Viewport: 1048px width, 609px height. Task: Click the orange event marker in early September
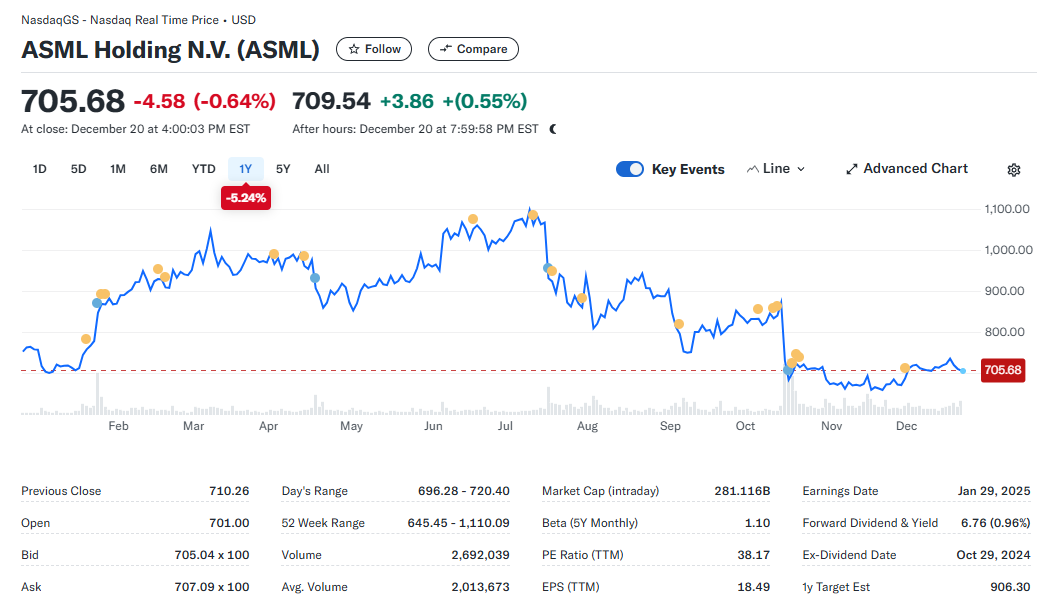[x=679, y=324]
